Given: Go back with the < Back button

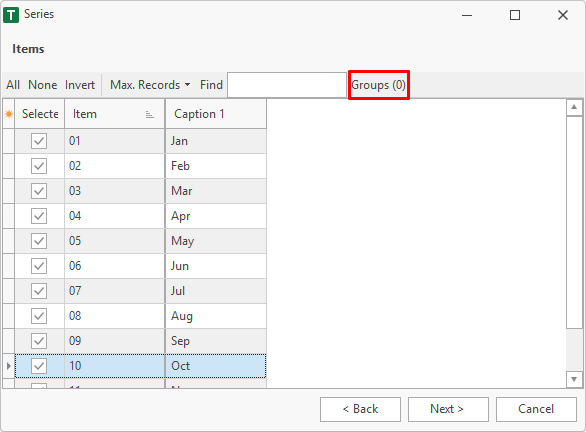Looking at the screenshot, I should coord(360,409).
